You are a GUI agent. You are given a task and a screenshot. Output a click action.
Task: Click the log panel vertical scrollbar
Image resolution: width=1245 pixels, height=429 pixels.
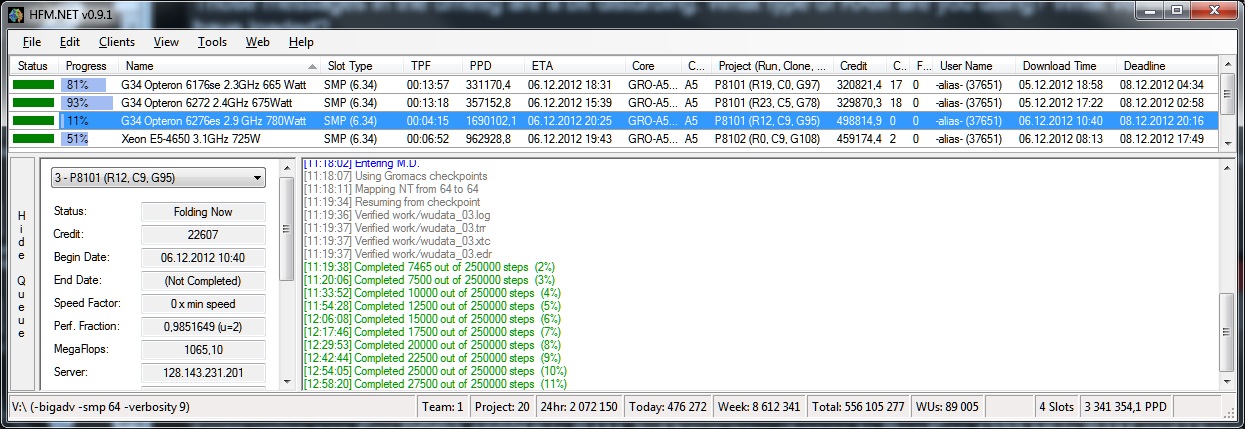pyautogui.click(x=1226, y=274)
